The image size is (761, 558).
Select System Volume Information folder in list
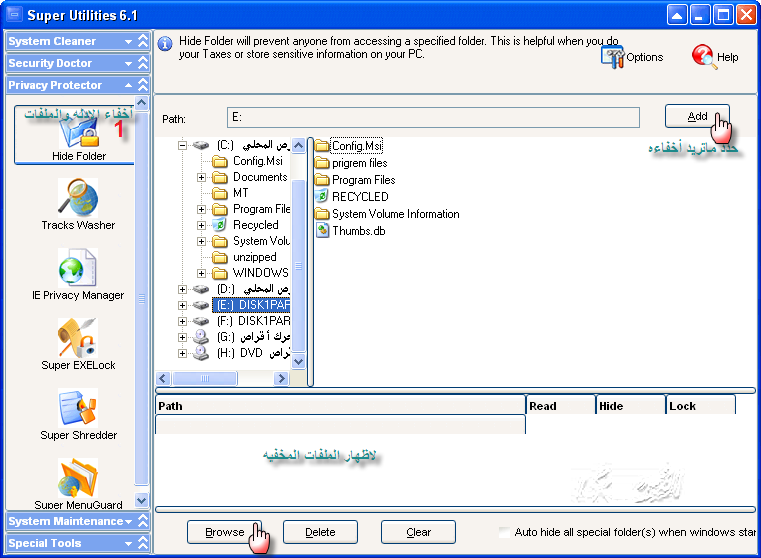pos(387,214)
